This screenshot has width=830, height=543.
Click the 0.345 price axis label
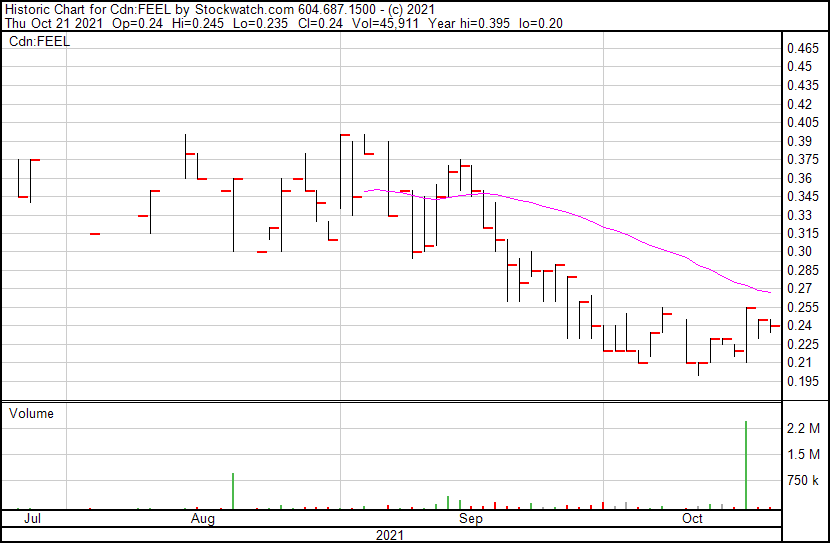coord(802,196)
